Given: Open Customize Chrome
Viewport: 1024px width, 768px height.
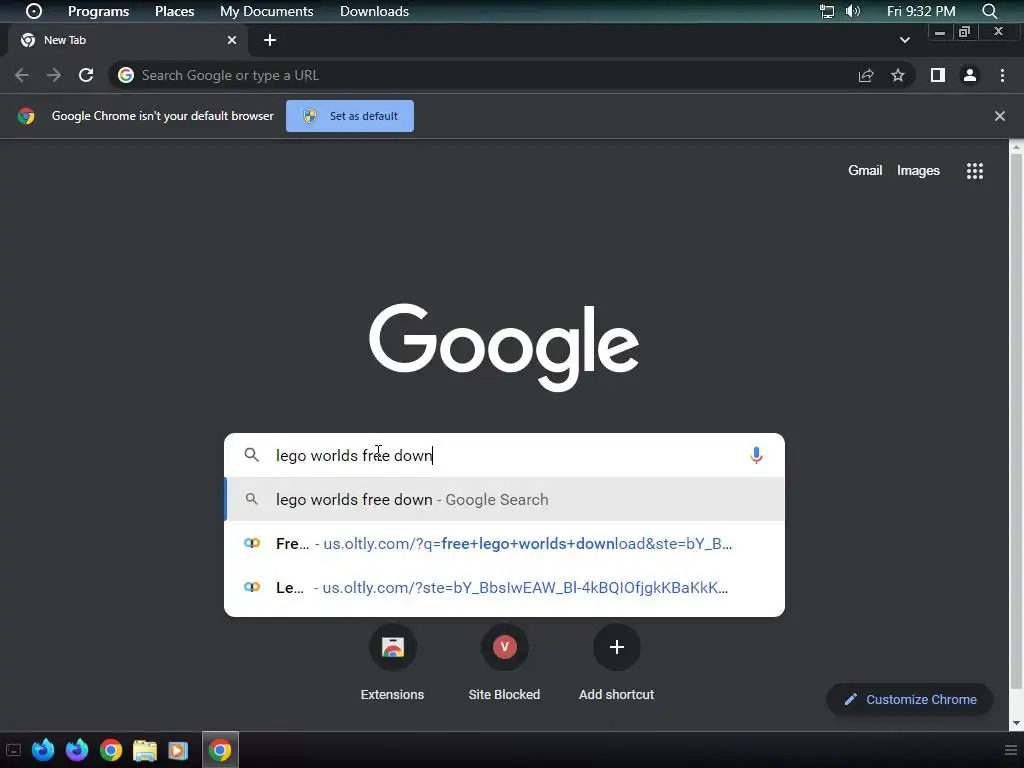Looking at the screenshot, I should coord(910,699).
